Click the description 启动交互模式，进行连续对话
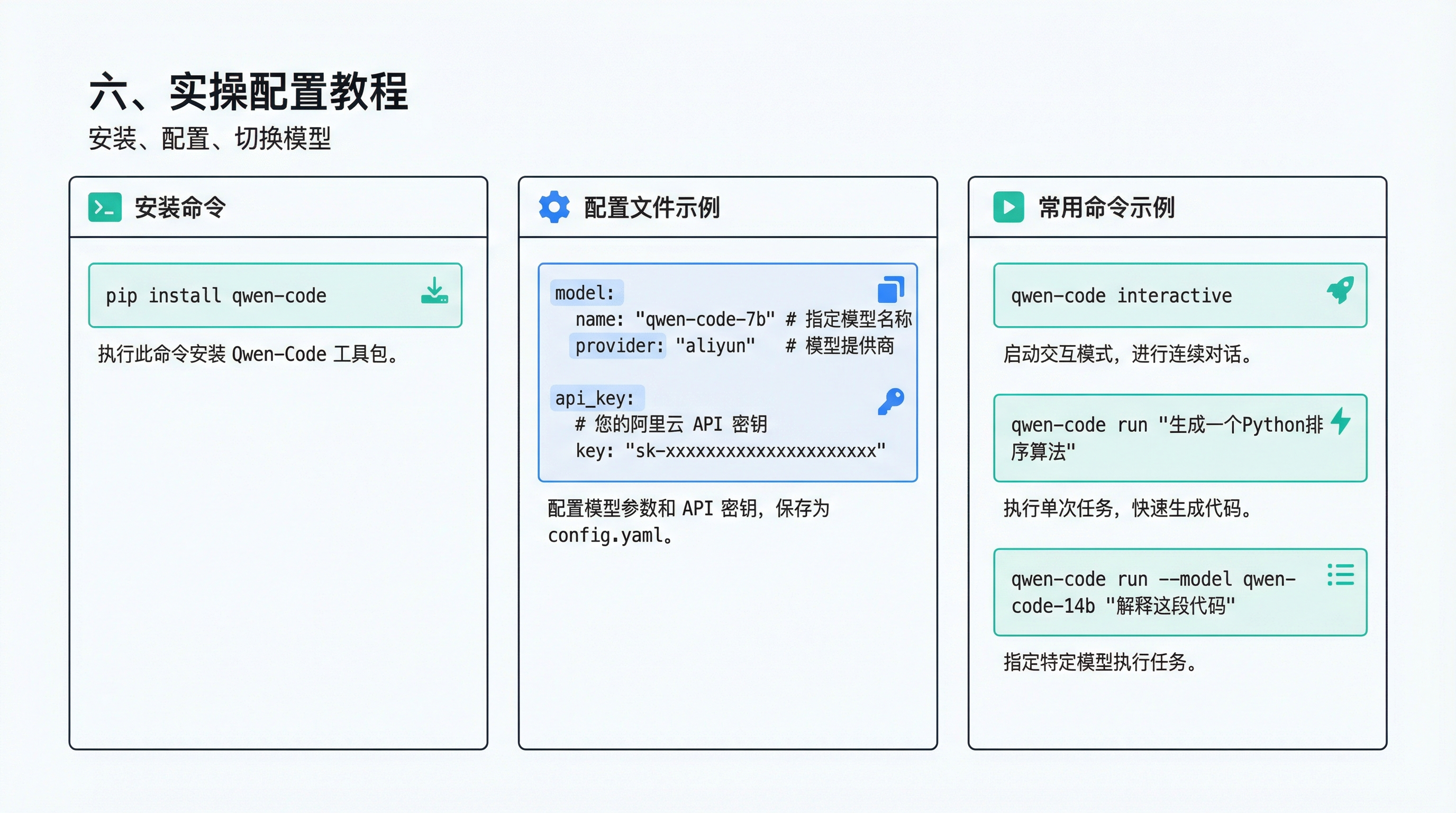The image size is (1456, 813). (1128, 354)
